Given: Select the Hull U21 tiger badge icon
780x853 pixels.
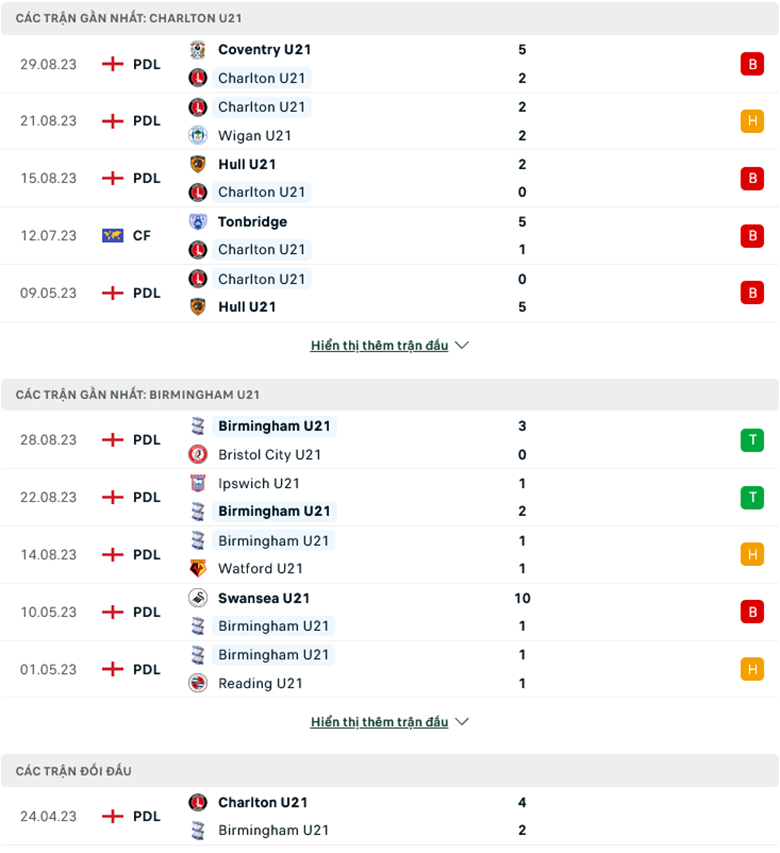Looking at the screenshot, I should point(199,164).
